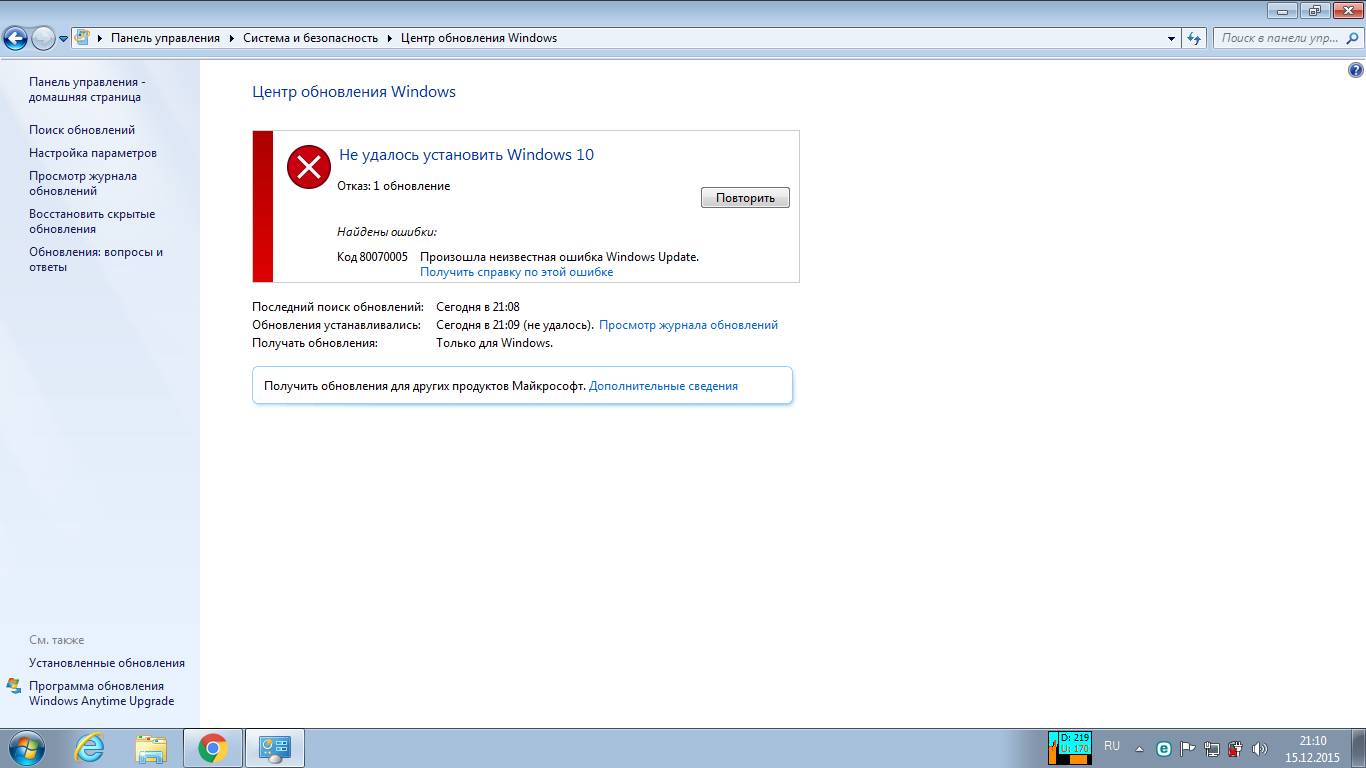Switch the RU input language indicator

coord(1112,747)
